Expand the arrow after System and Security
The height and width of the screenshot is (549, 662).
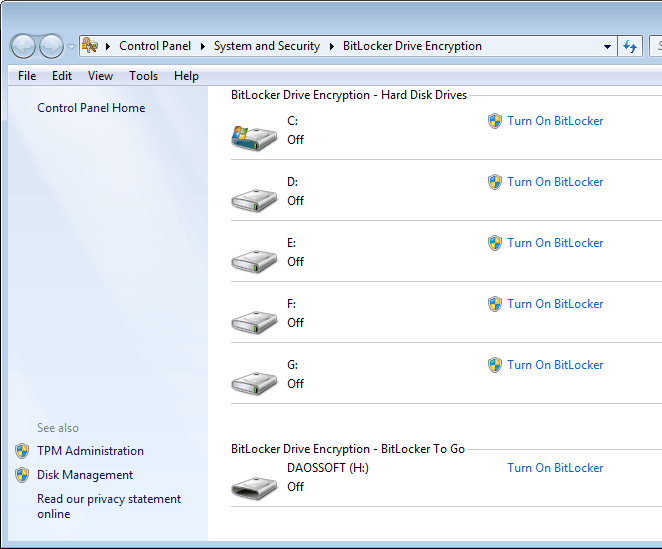click(x=332, y=46)
